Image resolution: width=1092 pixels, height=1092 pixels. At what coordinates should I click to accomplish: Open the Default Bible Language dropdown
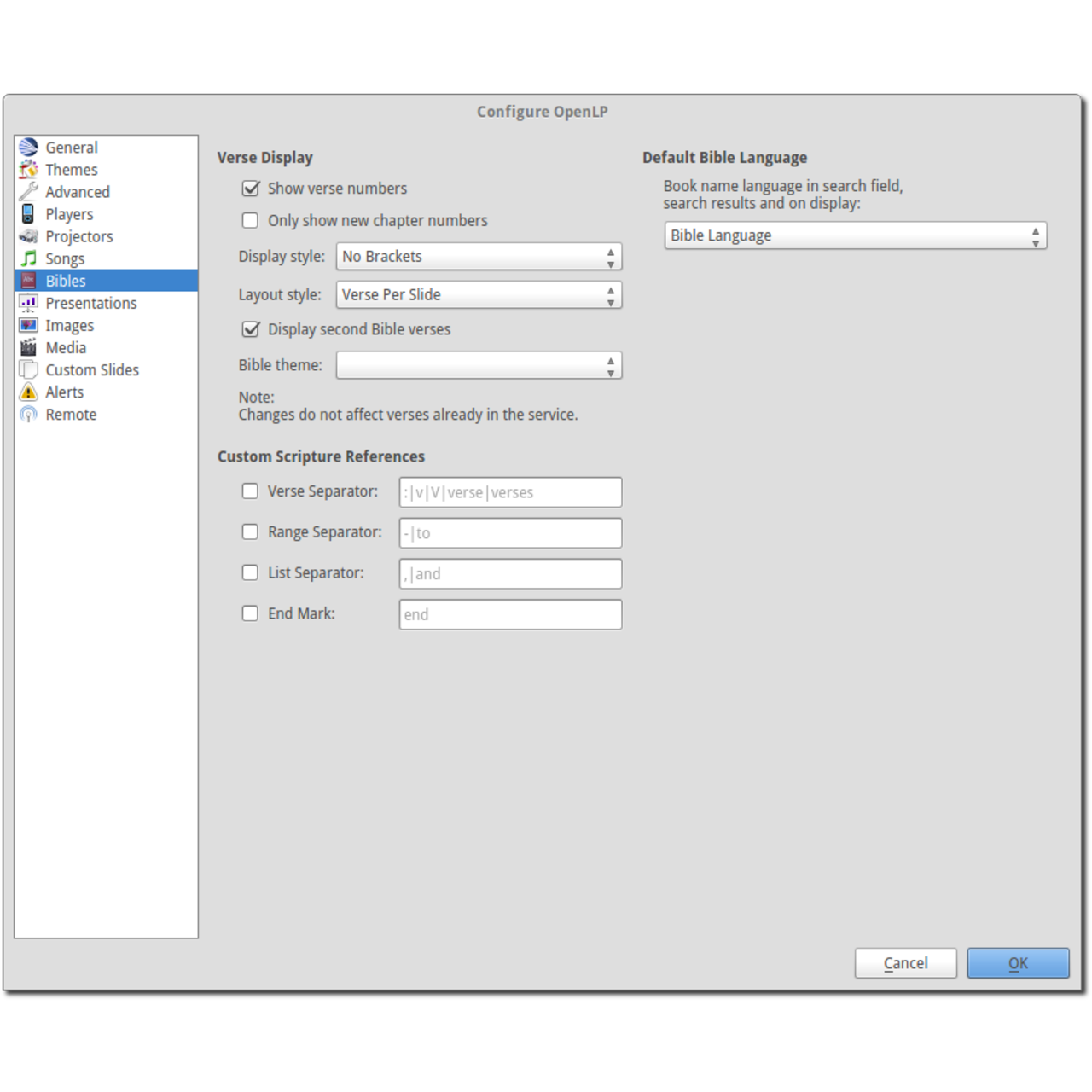[855, 235]
